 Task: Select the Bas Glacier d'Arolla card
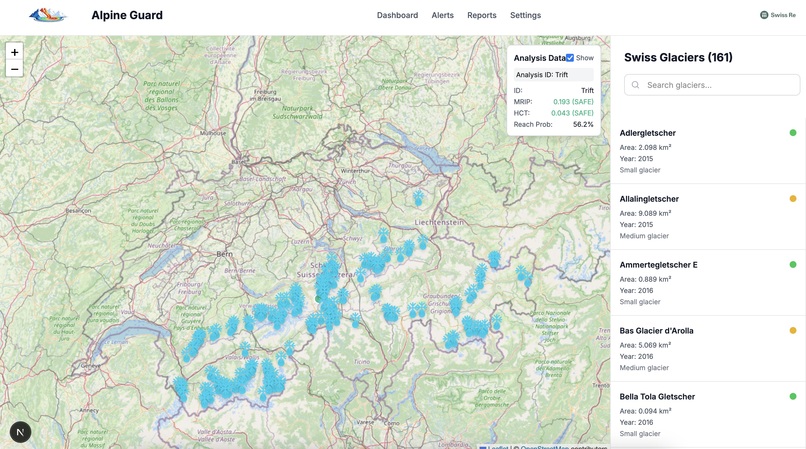pyautogui.click(x=708, y=348)
